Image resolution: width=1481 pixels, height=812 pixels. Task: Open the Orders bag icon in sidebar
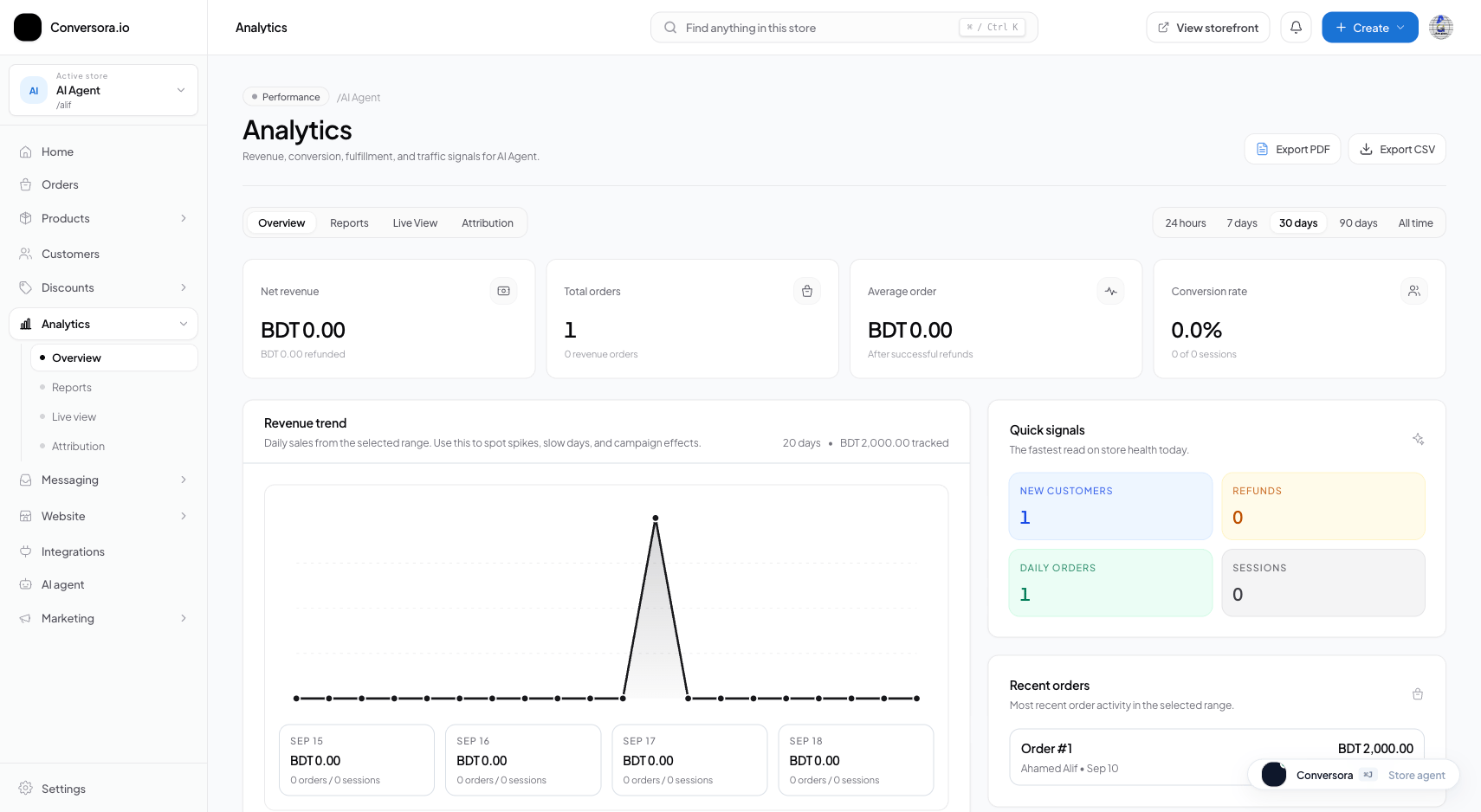[26, 184]
